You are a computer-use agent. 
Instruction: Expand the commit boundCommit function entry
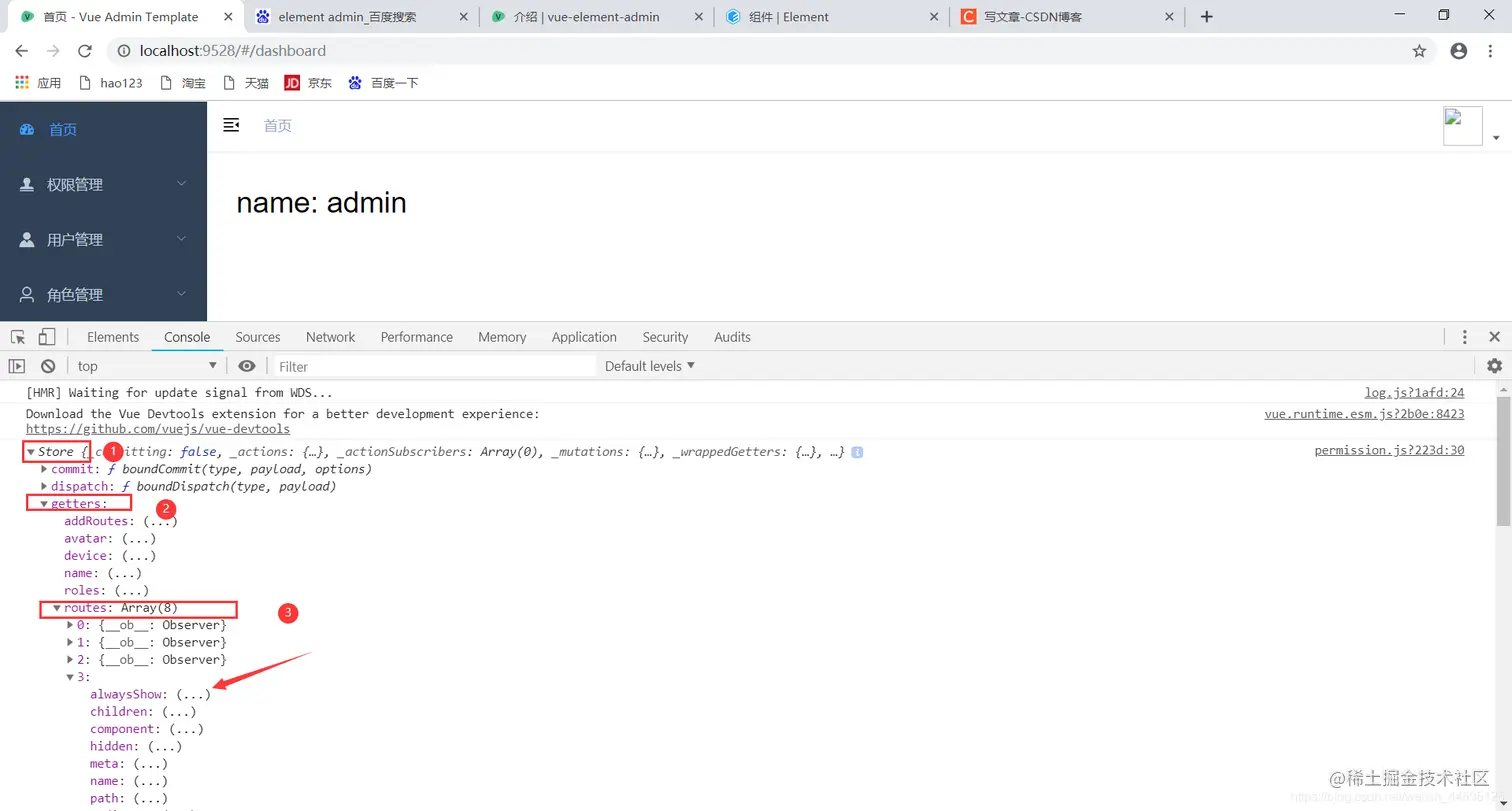pos(44,469)
